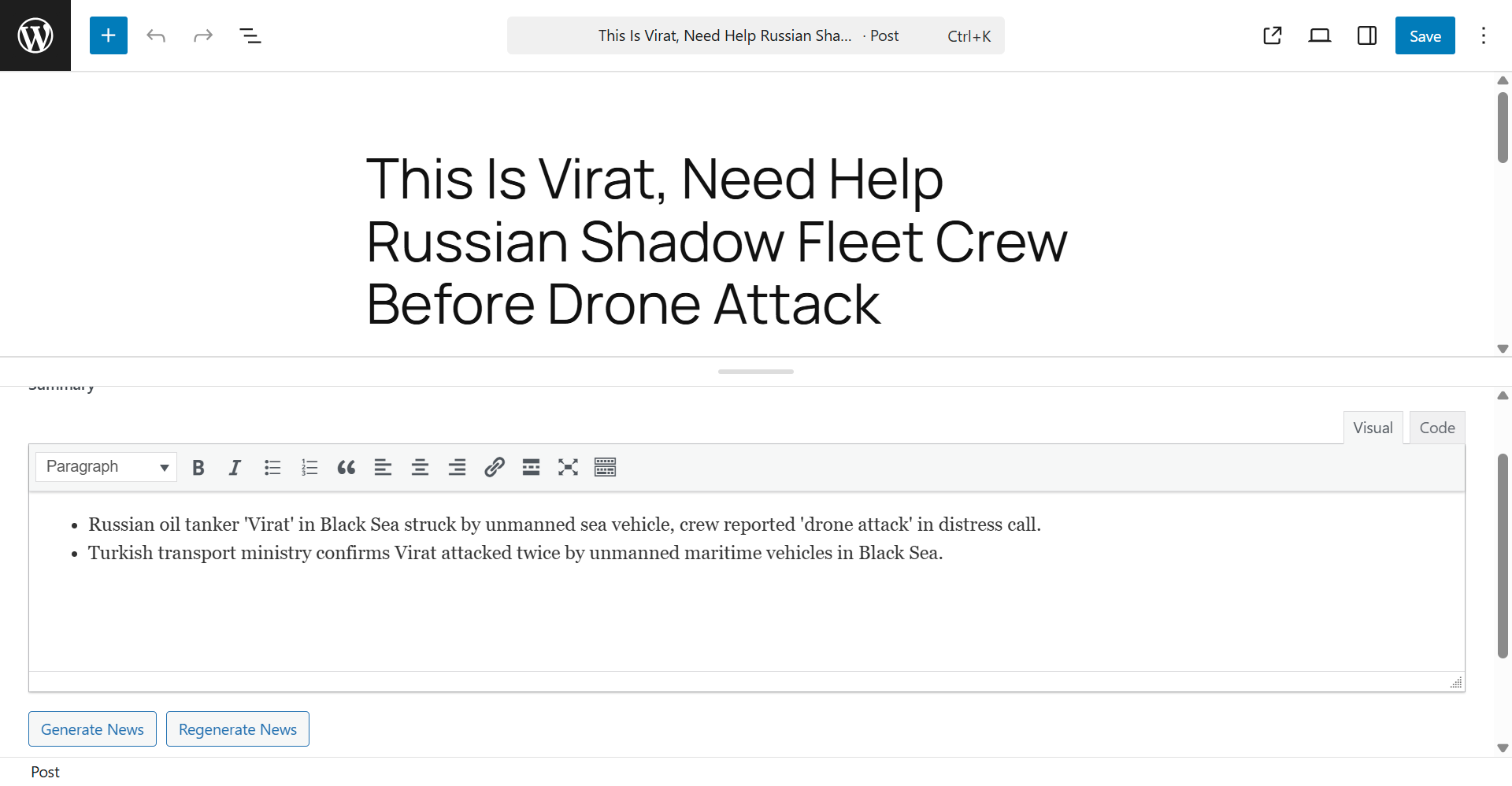Insert or edit a link

(494, 468)
